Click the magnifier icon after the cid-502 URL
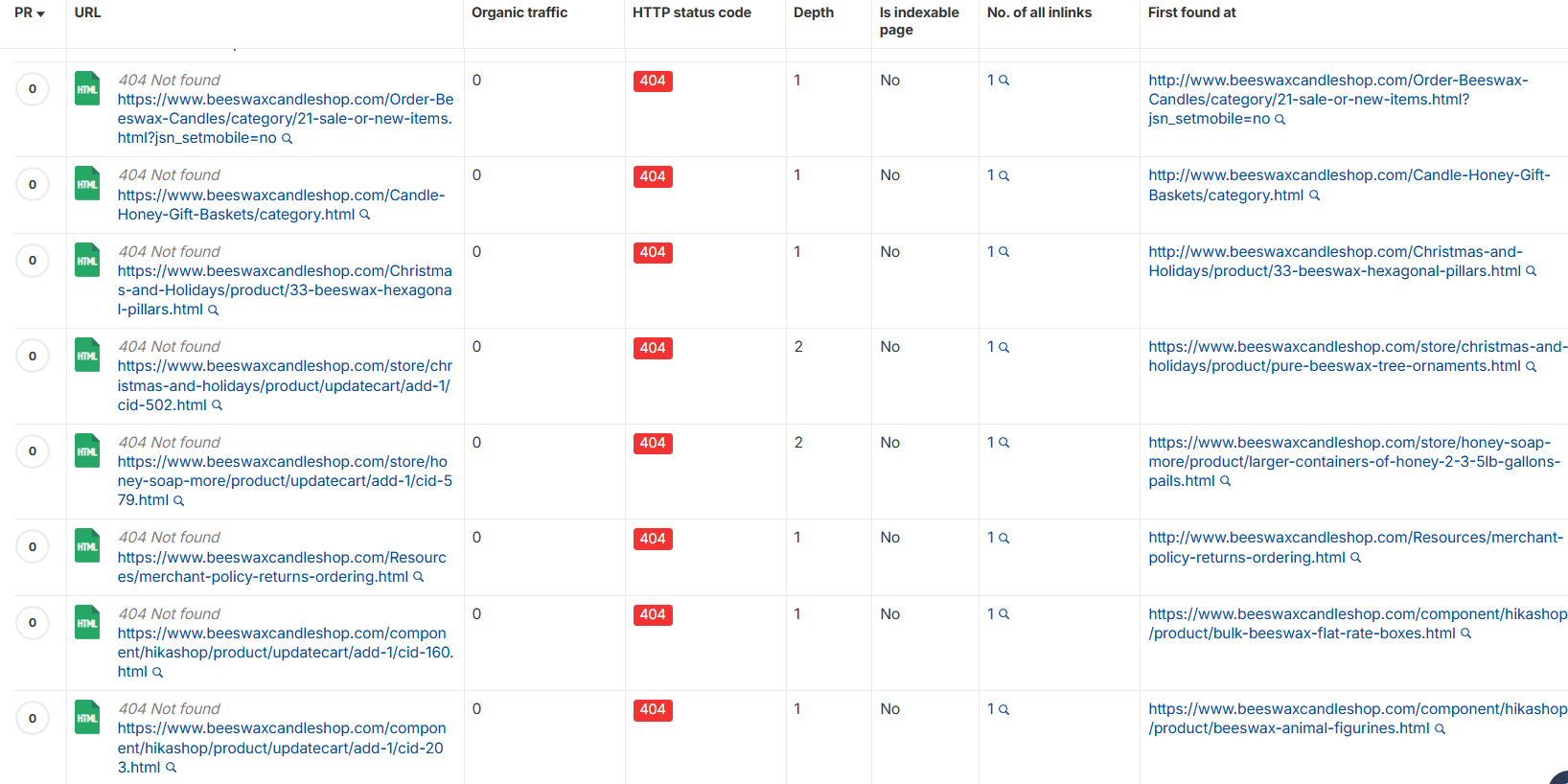The width and height of the screenshot is (1568, 784). [217, 405]
